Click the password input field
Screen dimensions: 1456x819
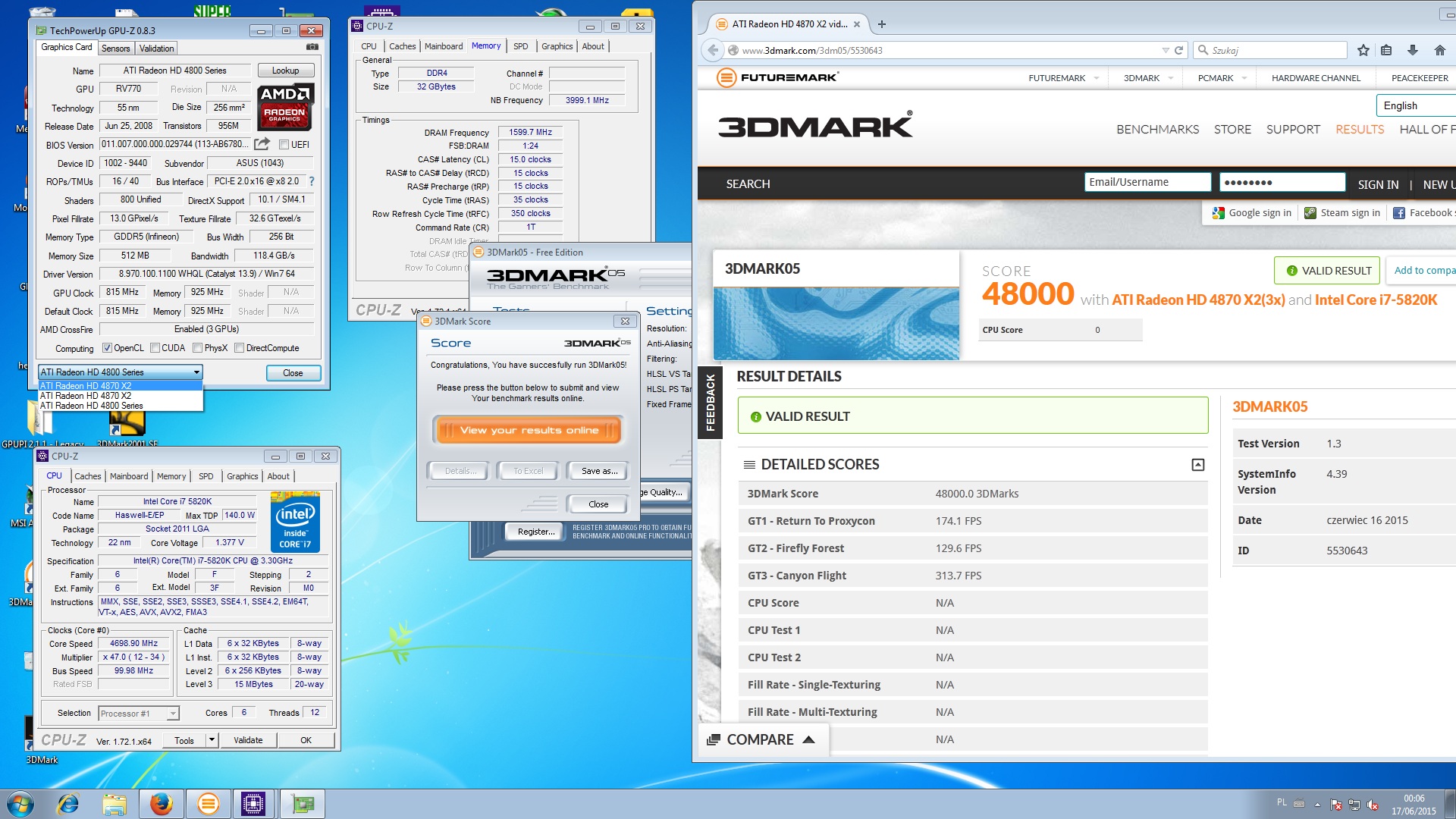coord(1282,182)
